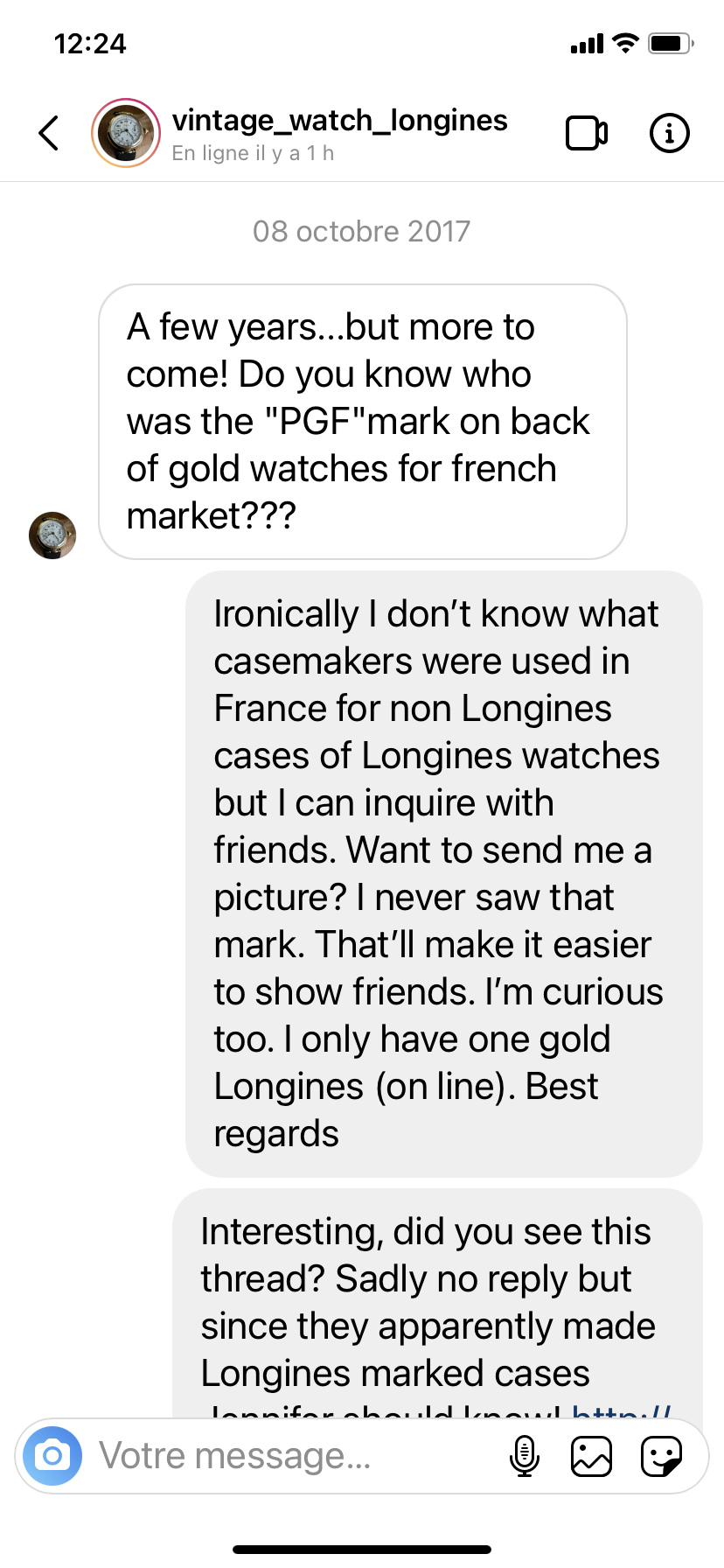Open the sticker picker

[661, 1456]
